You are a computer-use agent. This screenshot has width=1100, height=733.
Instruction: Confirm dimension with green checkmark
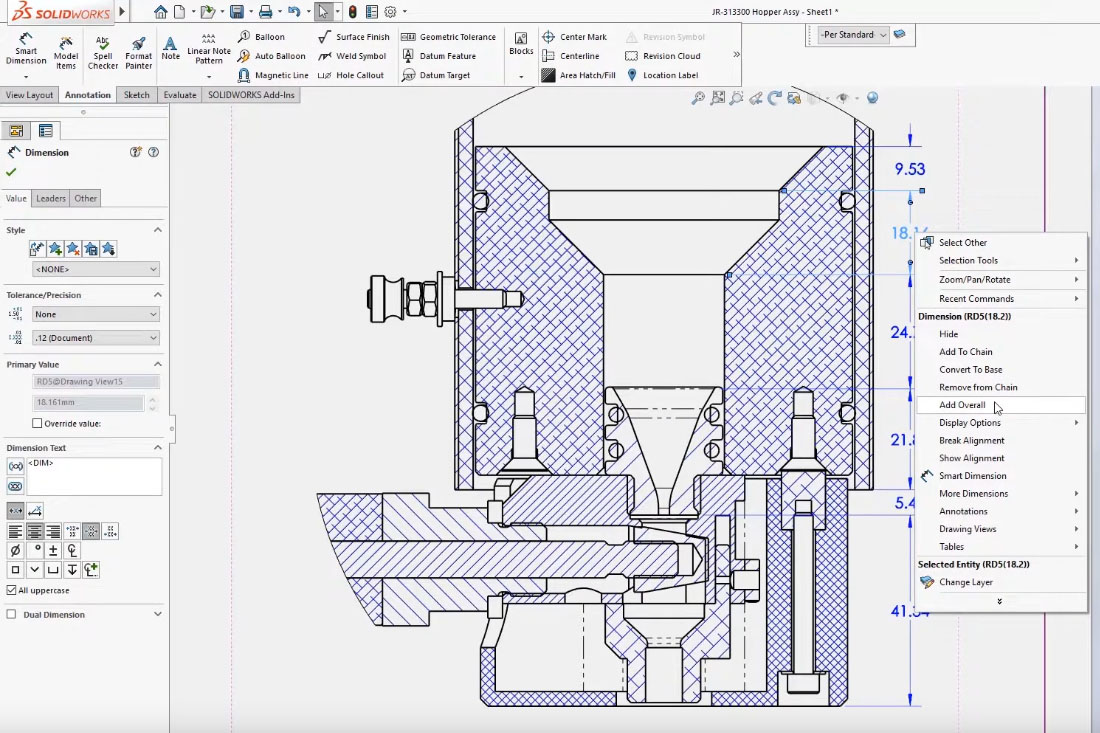click(x=11, y=172)
